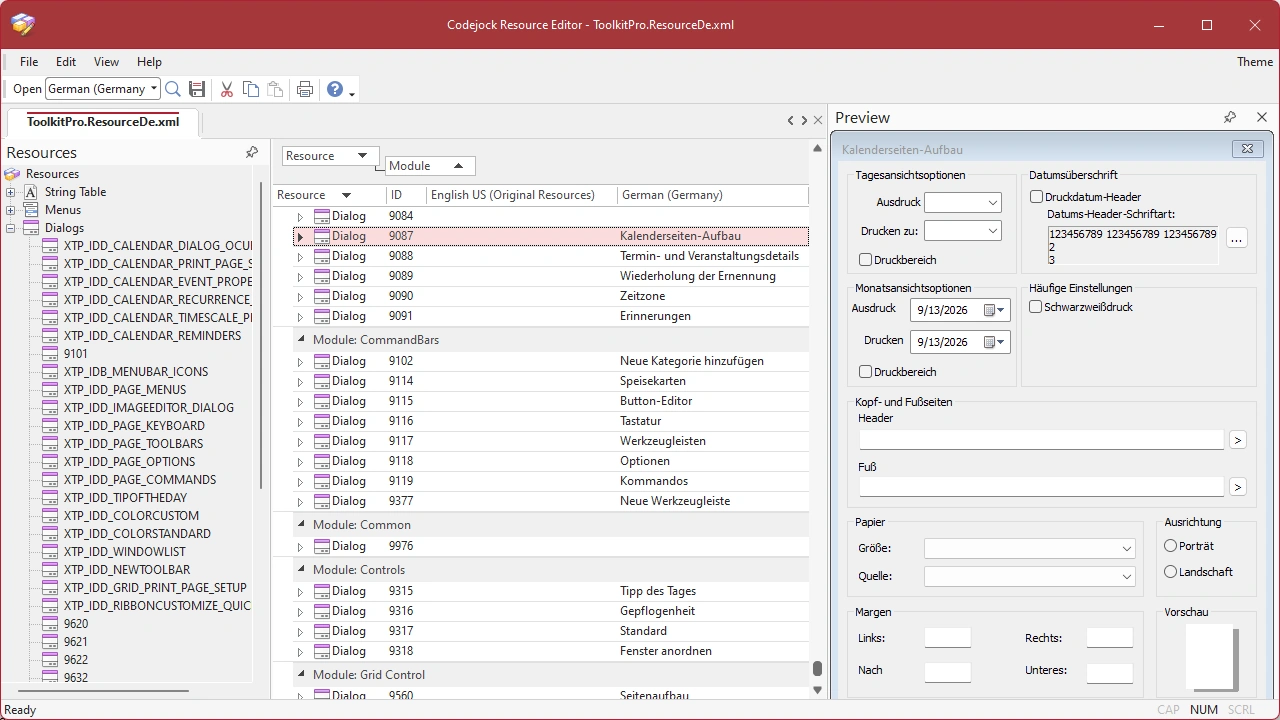Collapse the Module: Controls group

[302, 570]
